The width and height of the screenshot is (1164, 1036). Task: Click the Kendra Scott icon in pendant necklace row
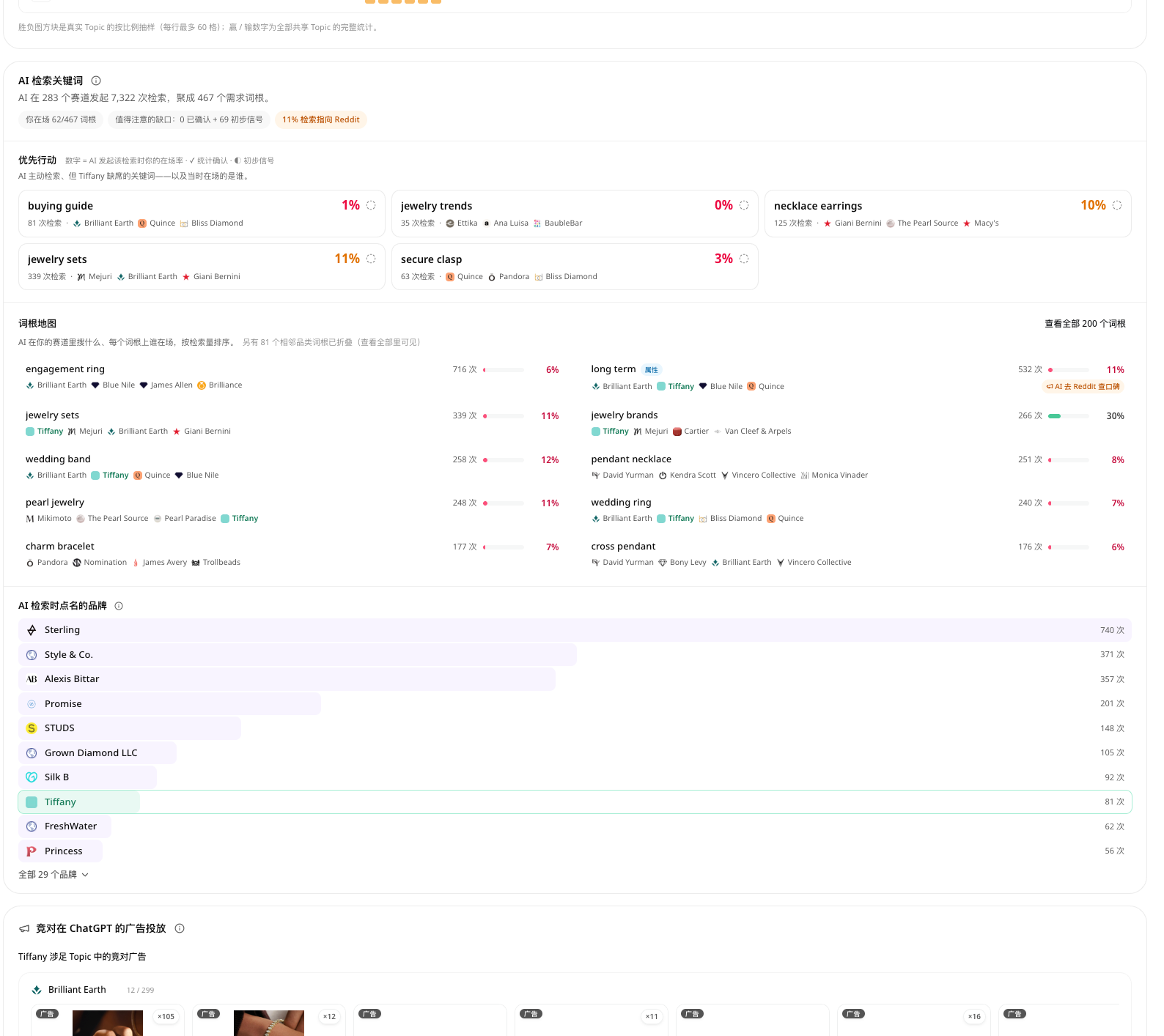(663, 476)
